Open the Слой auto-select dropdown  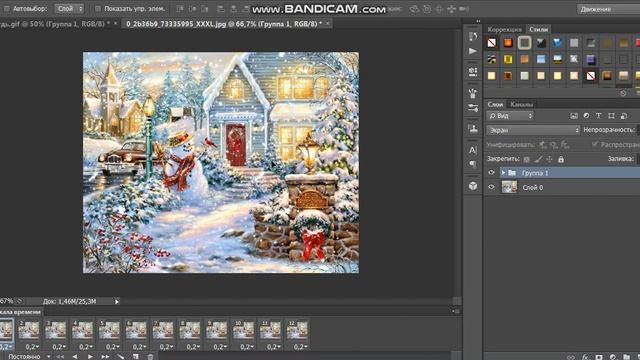coord(69,9)
